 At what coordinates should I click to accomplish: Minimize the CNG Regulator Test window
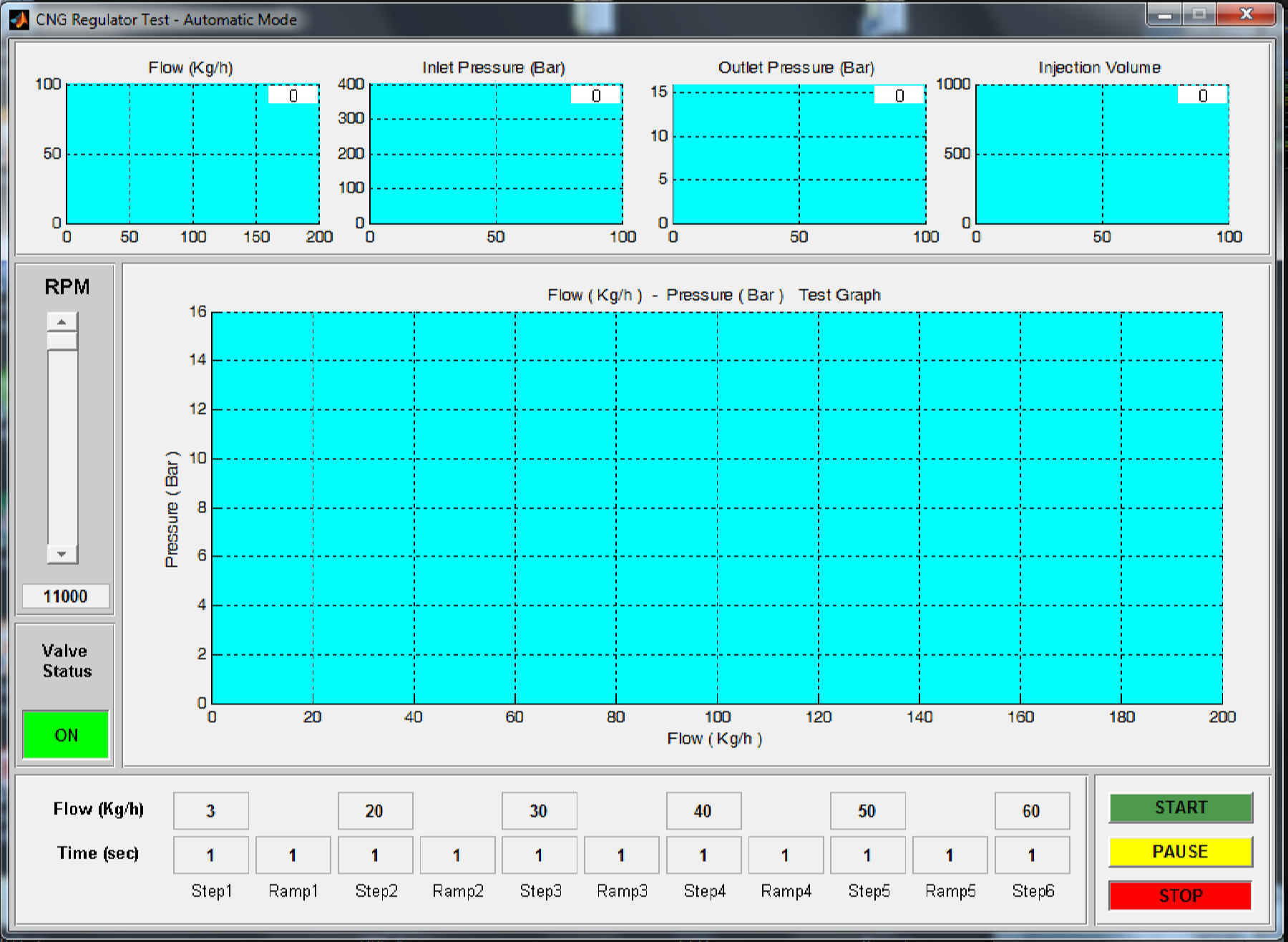point(1165,14)
